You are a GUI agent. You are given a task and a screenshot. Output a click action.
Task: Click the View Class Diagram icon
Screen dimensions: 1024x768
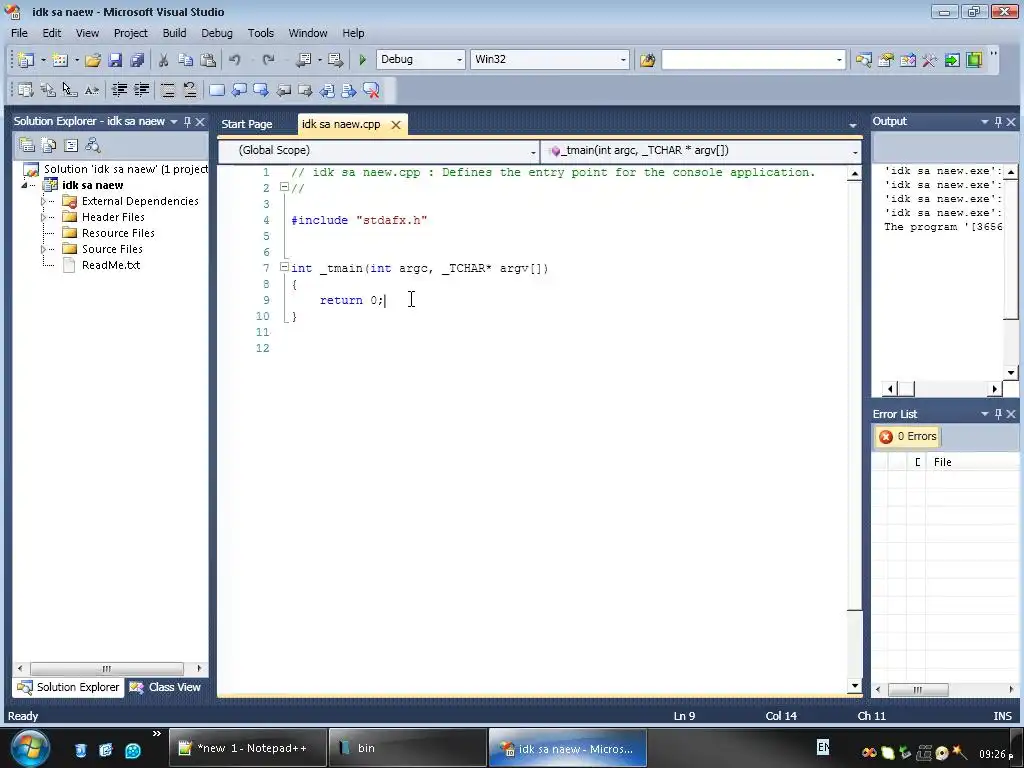[x=93, y=145]
